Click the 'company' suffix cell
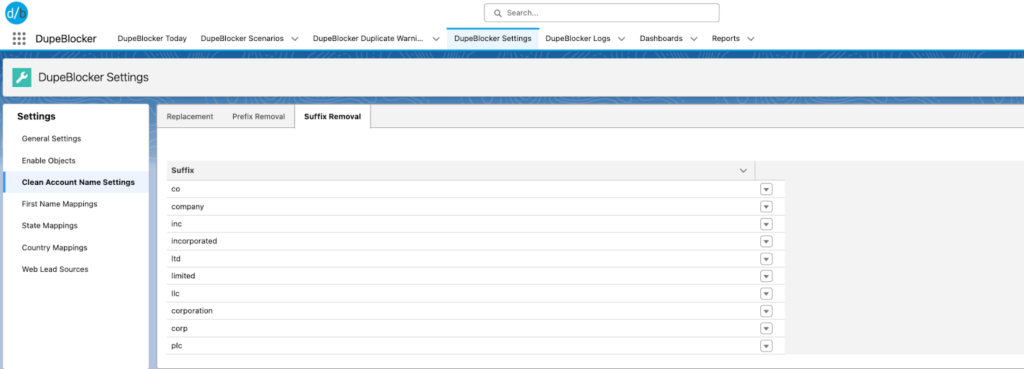Viewport: 1024px width, 369px height. tap(460, 206)
